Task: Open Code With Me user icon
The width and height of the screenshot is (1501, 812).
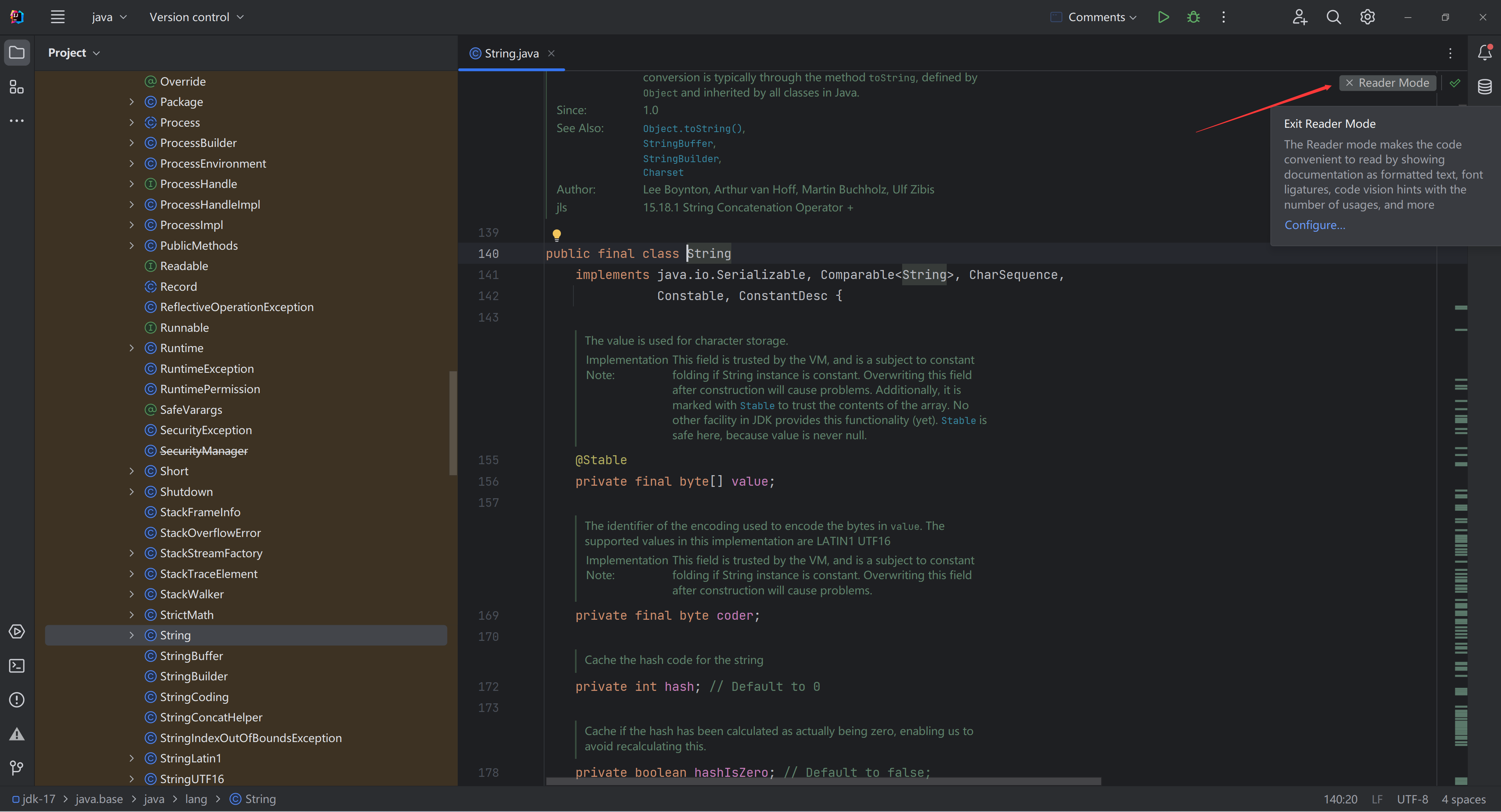Action: [1300, 17]
